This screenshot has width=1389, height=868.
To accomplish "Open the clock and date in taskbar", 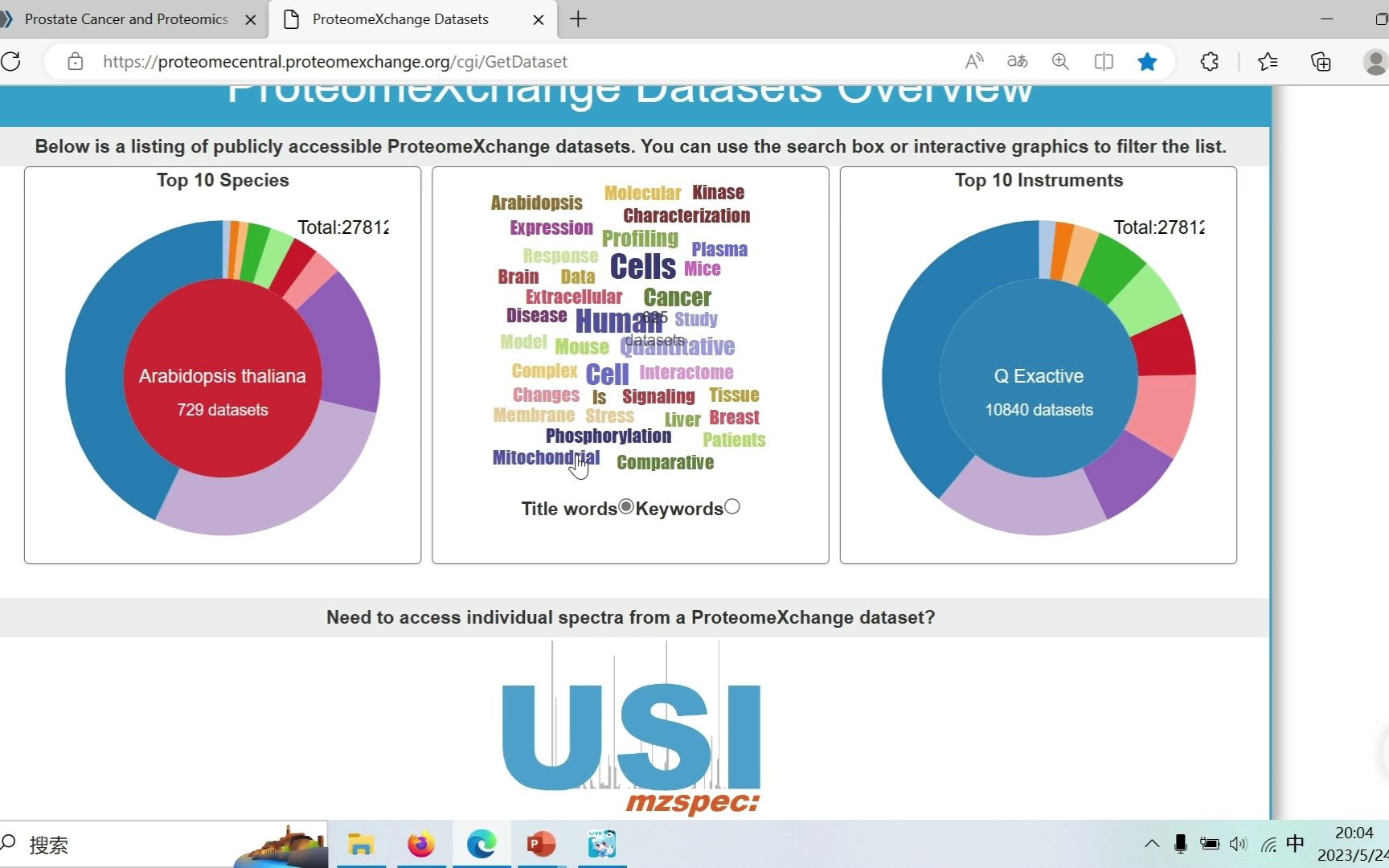I will click(x=1355, y=844).
